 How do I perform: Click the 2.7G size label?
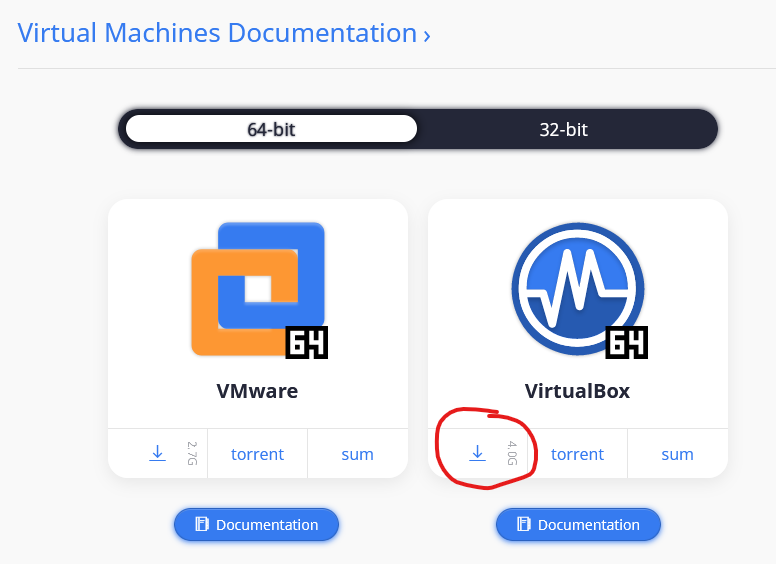tap(192, 454)
